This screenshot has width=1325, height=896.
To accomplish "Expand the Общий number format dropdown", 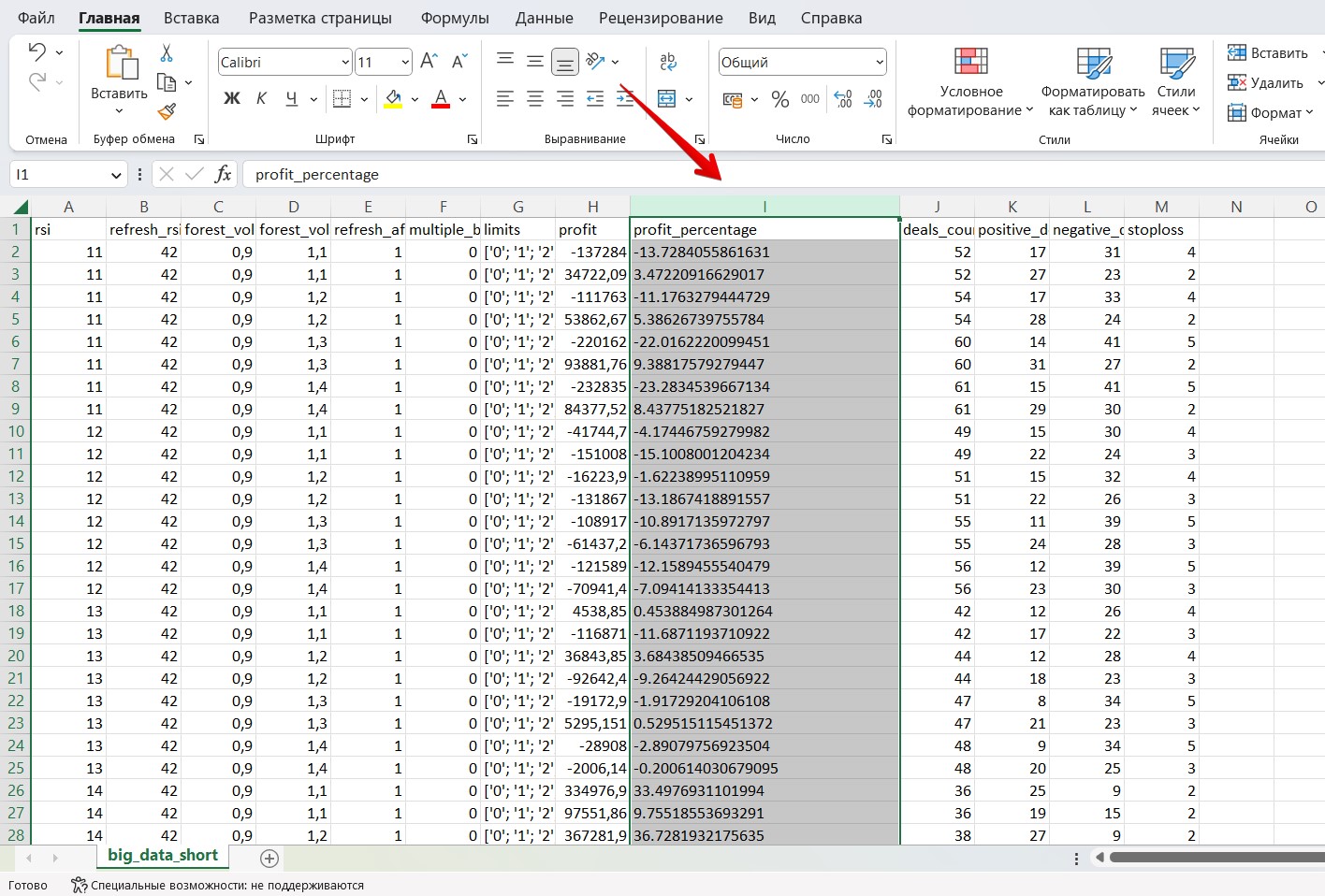I will click(879, 63).
